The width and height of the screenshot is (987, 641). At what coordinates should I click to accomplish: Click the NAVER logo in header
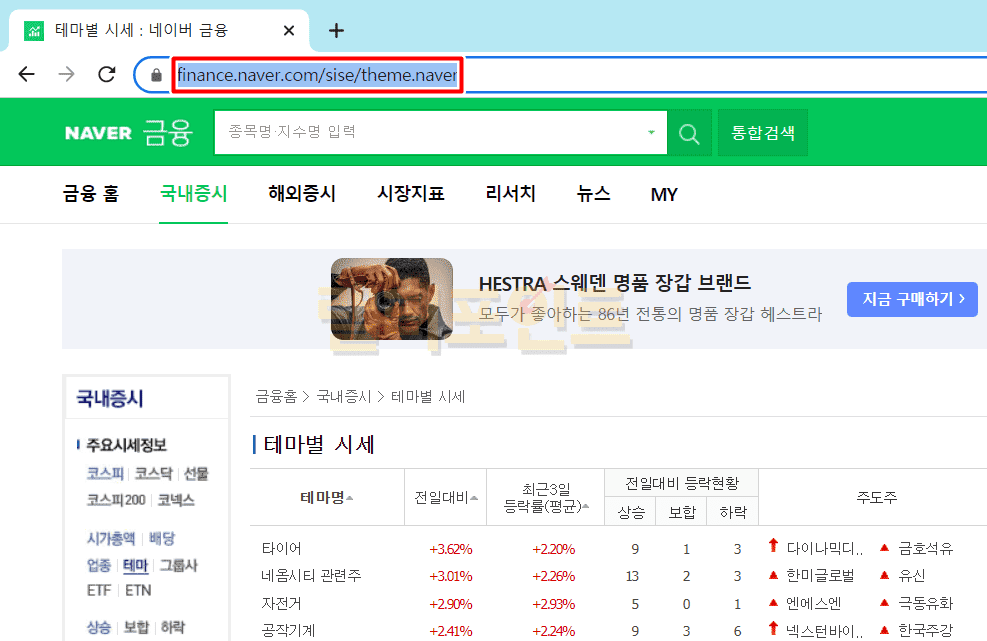point(98,133)
